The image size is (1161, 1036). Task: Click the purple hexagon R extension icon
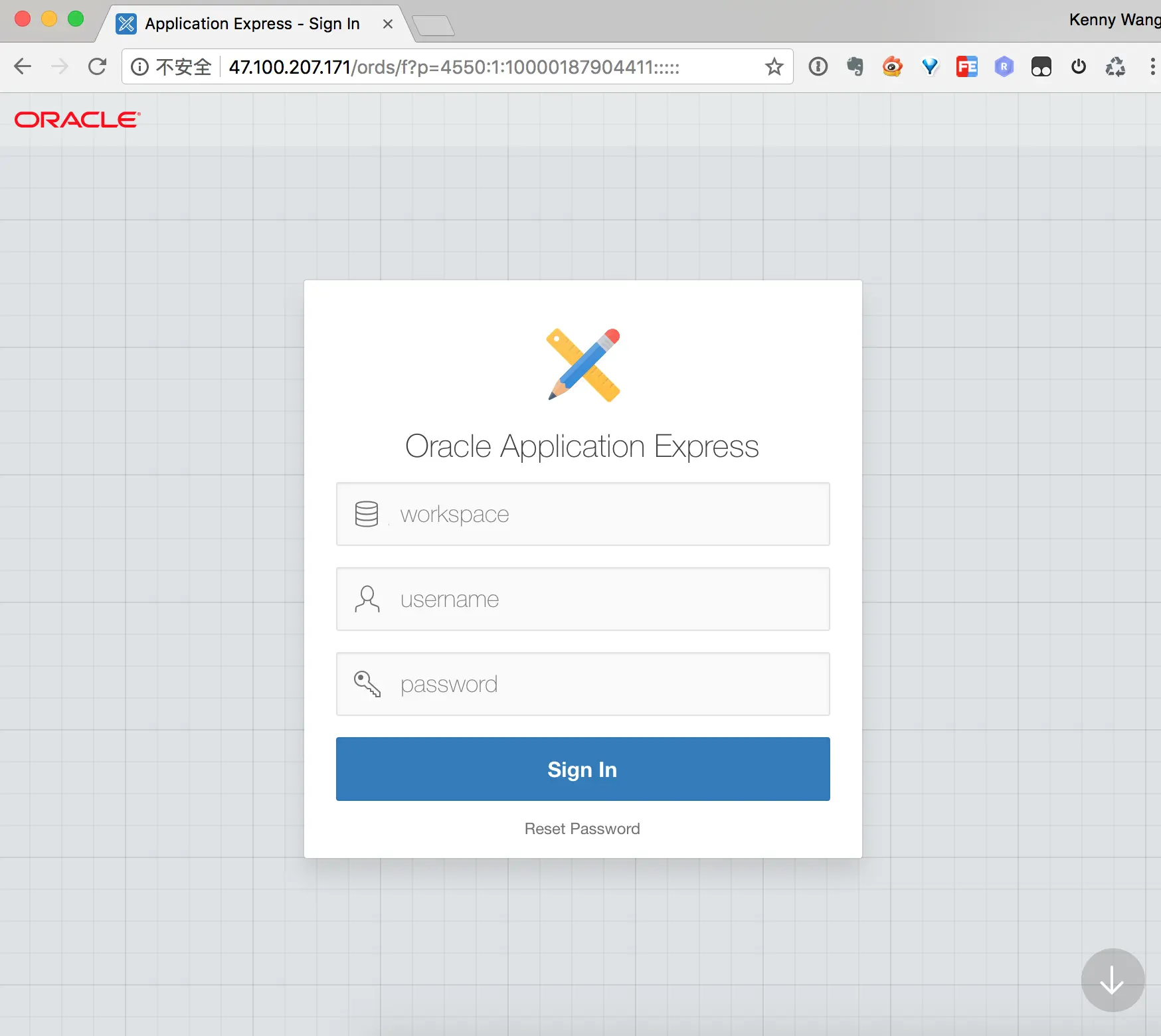tap(1004, 66)
